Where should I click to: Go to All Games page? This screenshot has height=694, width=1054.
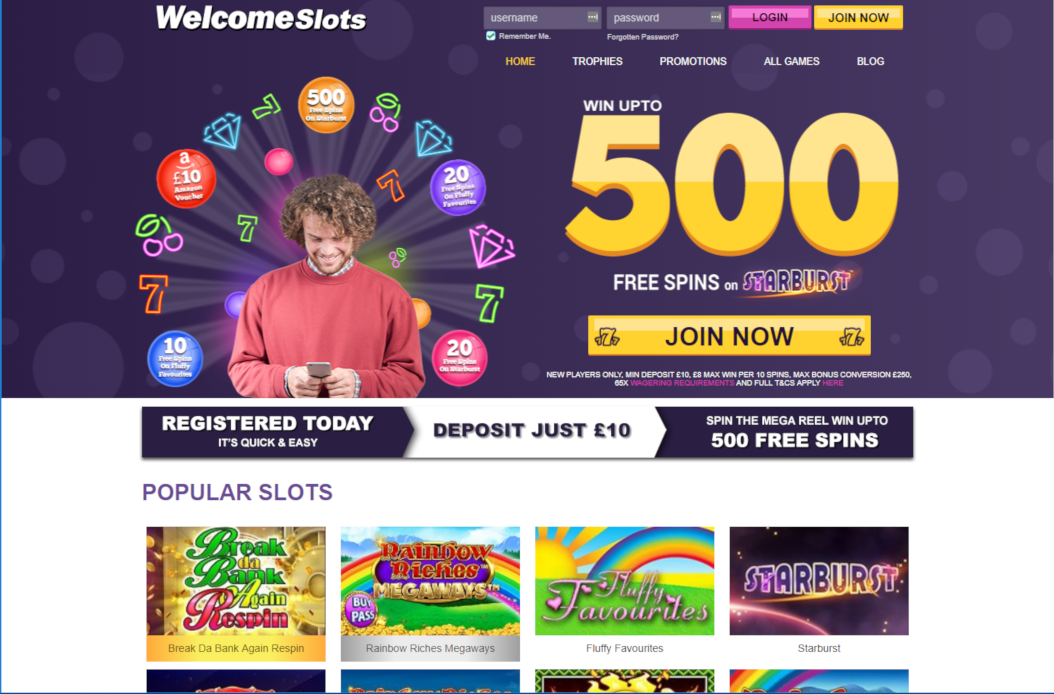[x=791, y=61]
